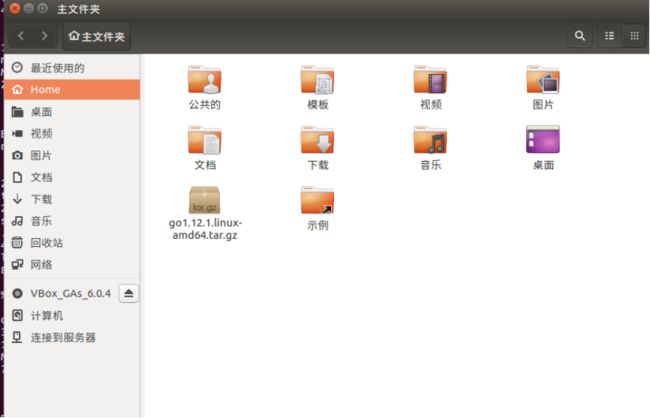Switch to grid view icon
Image resolution: width=650 pixels, height=418 pixels.
(634, 36)
